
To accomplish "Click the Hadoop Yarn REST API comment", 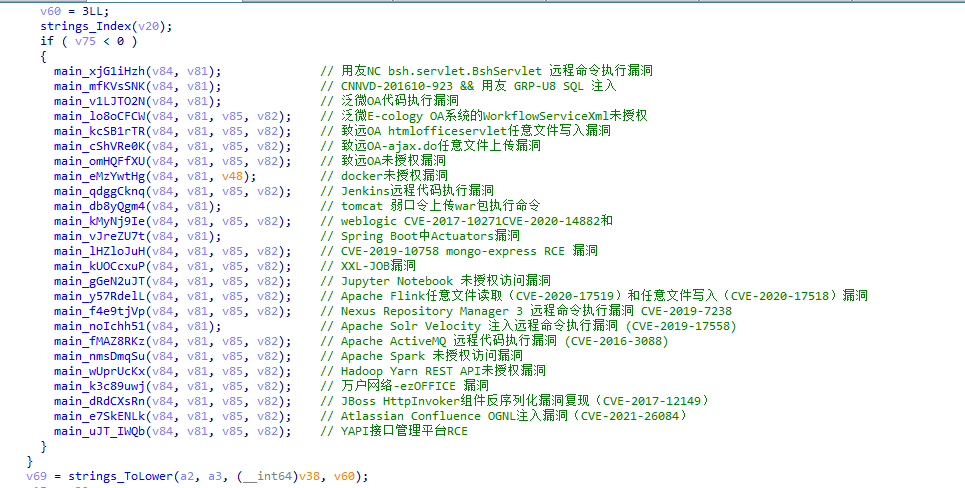I will click(x=433, y=371).
